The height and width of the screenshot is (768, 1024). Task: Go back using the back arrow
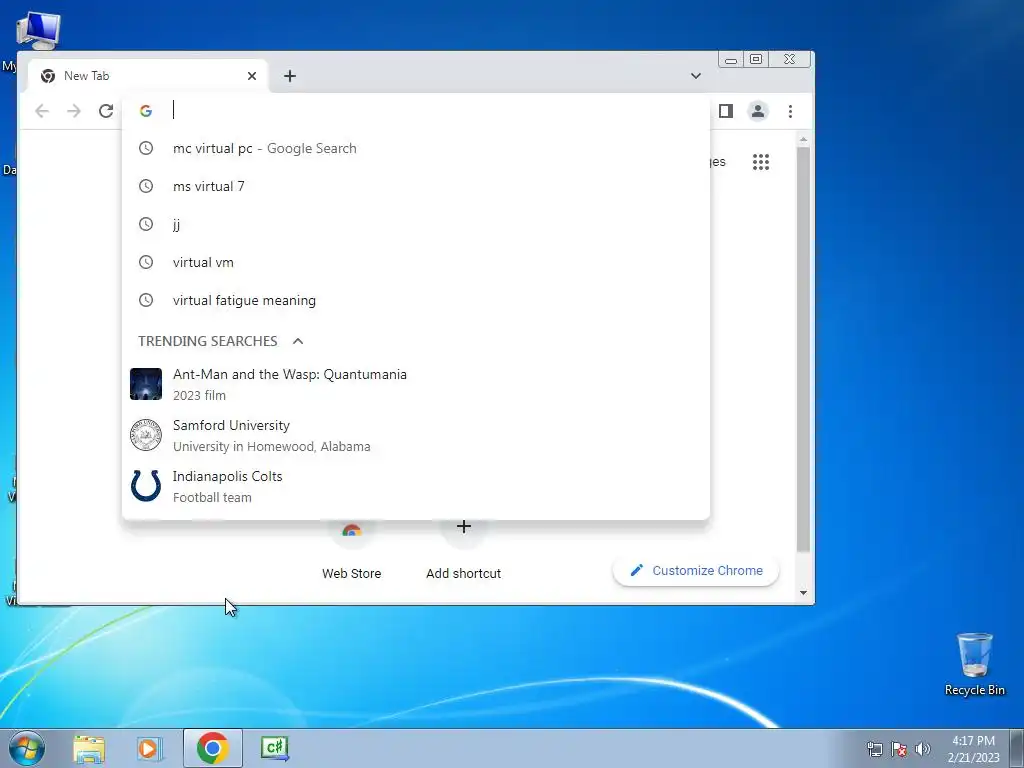(x=42, y=111)
